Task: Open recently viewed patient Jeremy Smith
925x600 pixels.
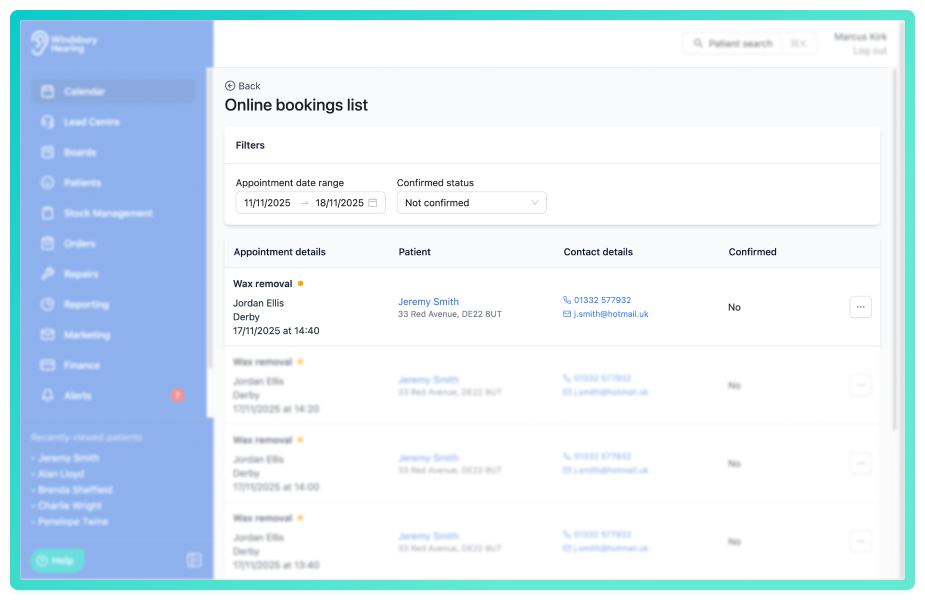Action: point(68,458)
